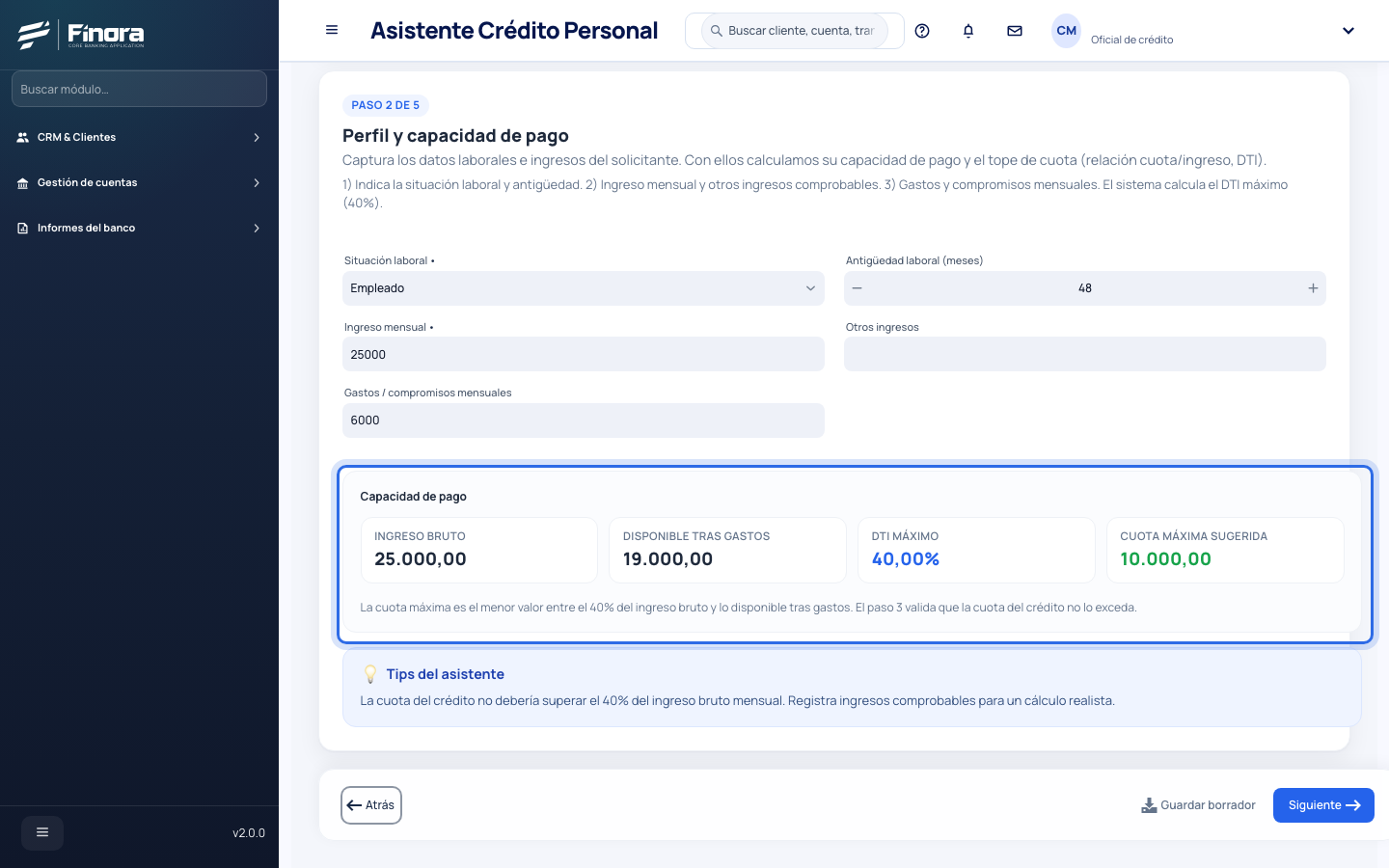
Task: Expand the Gestión de cuentas chevron
Action: [x=257, y=183]
